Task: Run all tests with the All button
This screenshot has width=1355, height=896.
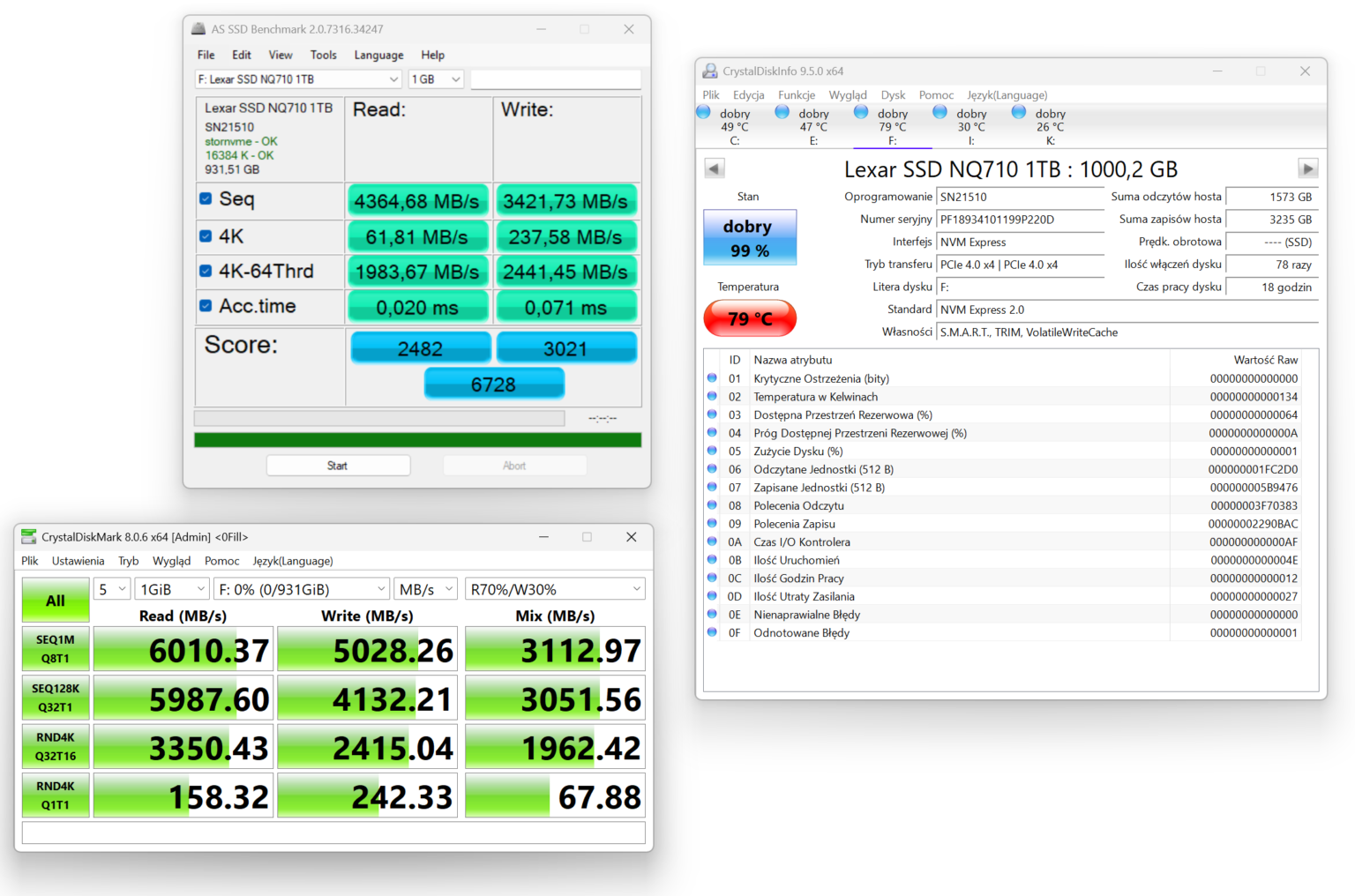Action: click(x=55, y=601)
